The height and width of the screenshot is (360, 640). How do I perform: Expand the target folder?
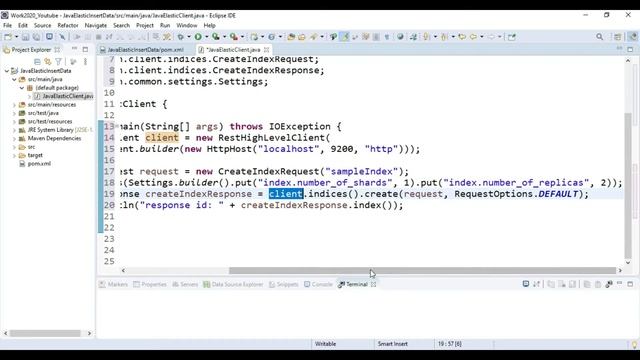point(14,155)
